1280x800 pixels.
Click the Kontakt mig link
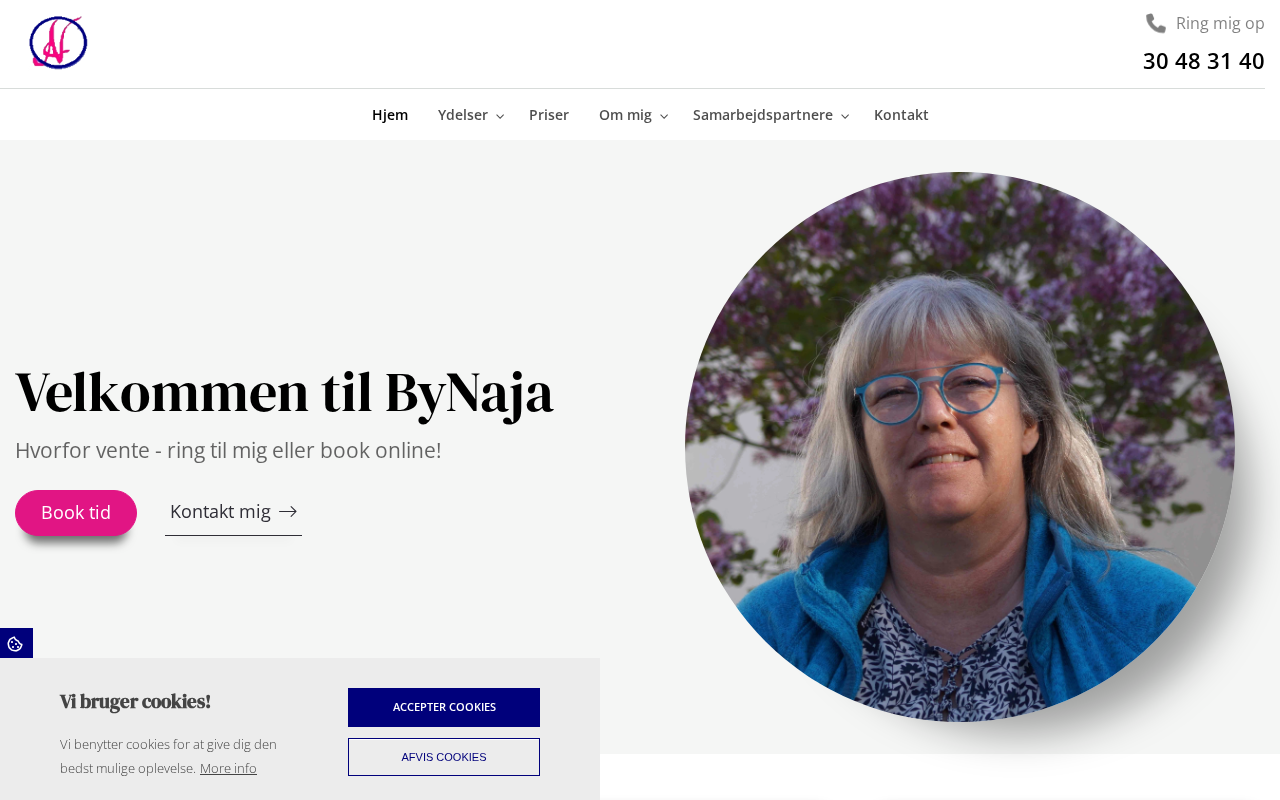tap(233, 512)
